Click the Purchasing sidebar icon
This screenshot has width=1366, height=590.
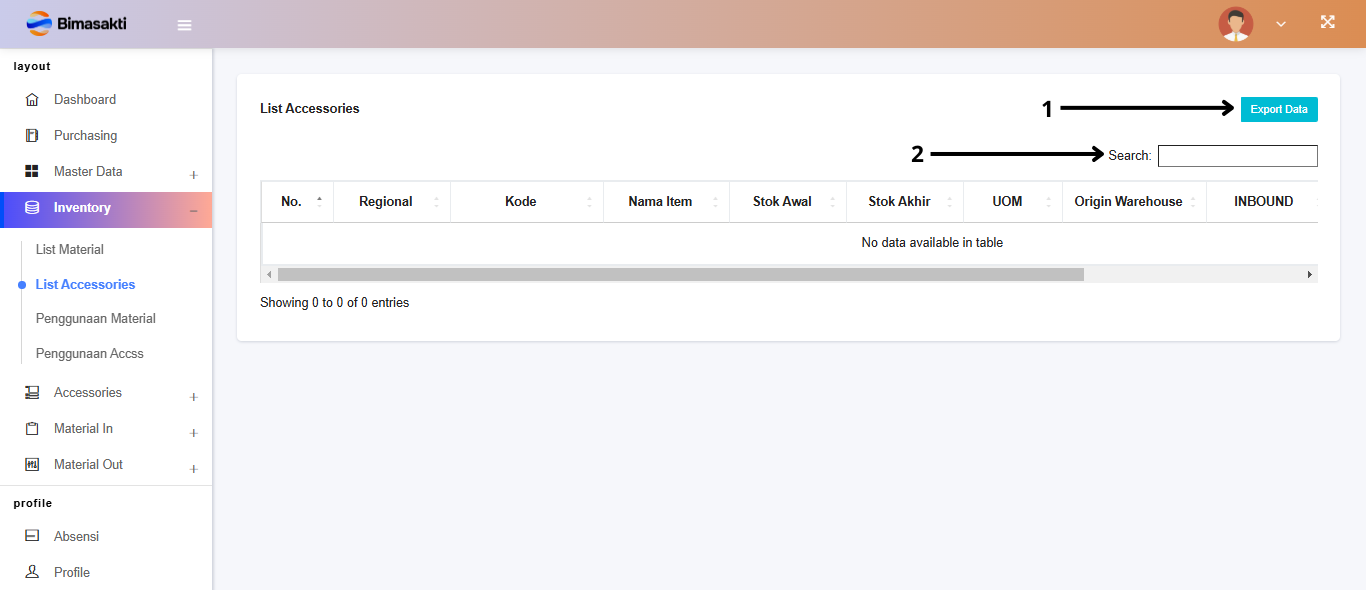32,136
